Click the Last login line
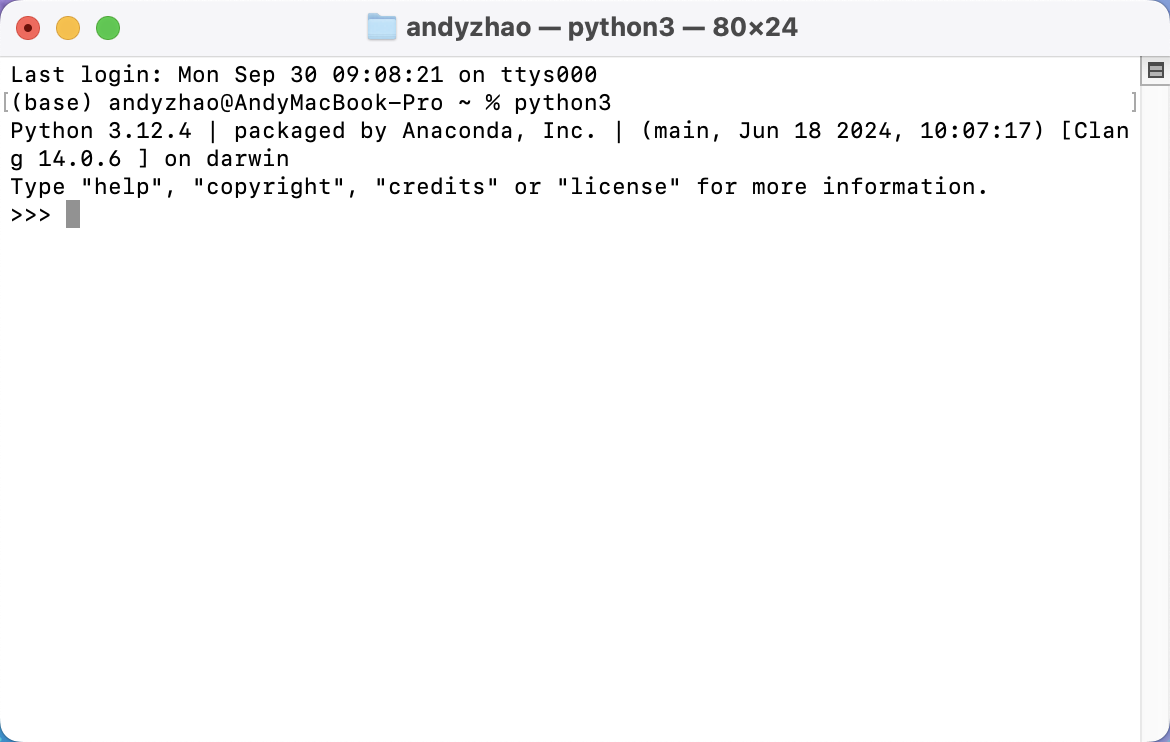This screenshot has height=742, width=1170. (304, 75)
